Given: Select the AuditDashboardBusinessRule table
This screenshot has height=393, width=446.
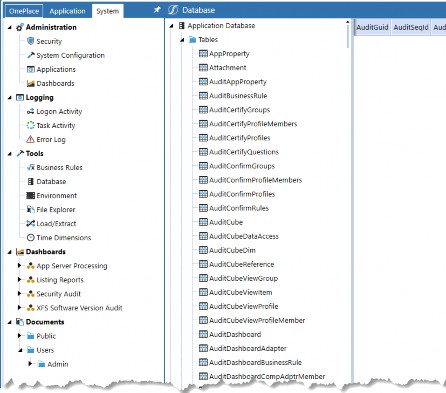Looking at the screenshot, I should tap(255, 362).
